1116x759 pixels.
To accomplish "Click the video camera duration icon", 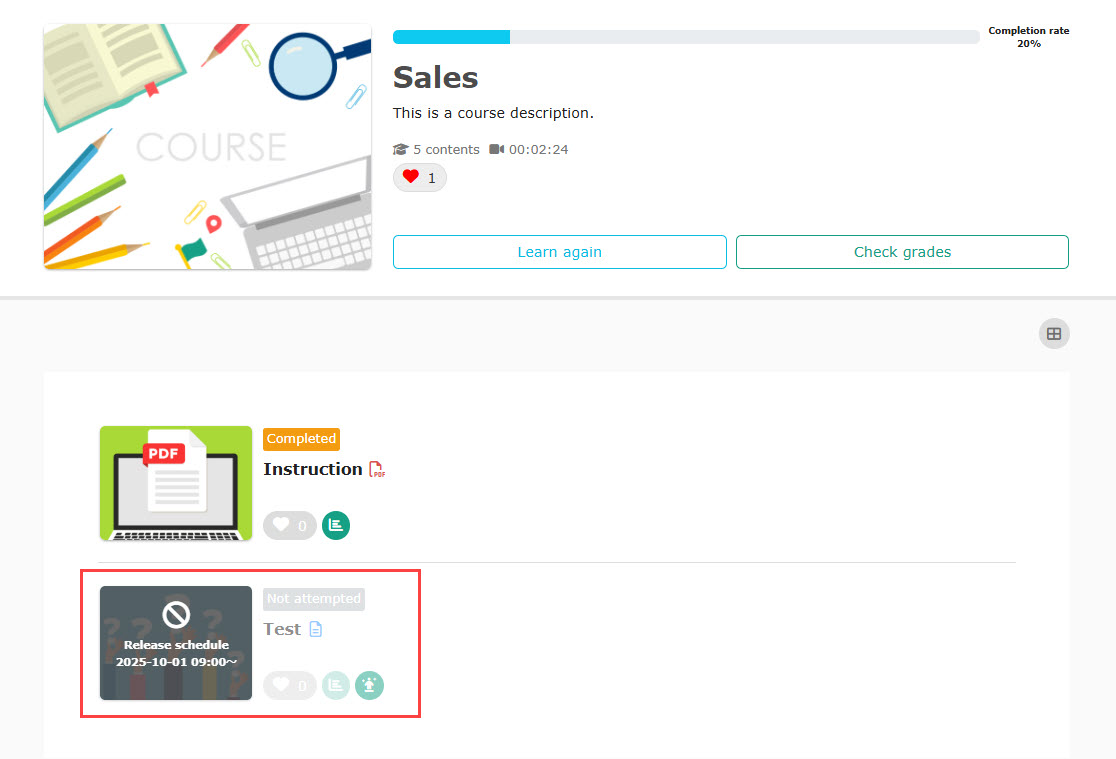I will [x=497, y=150].
